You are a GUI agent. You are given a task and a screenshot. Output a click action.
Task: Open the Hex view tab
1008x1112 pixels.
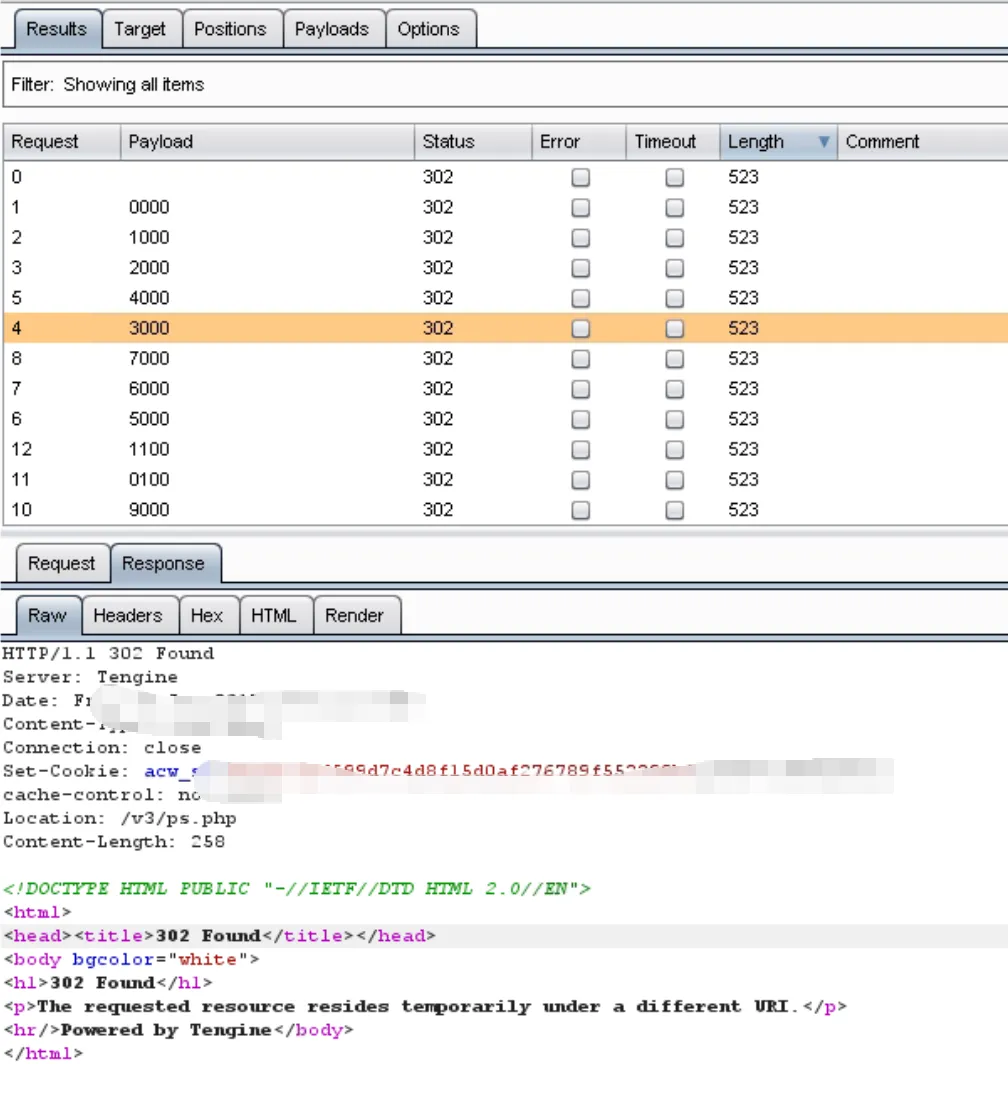[207, 616]
